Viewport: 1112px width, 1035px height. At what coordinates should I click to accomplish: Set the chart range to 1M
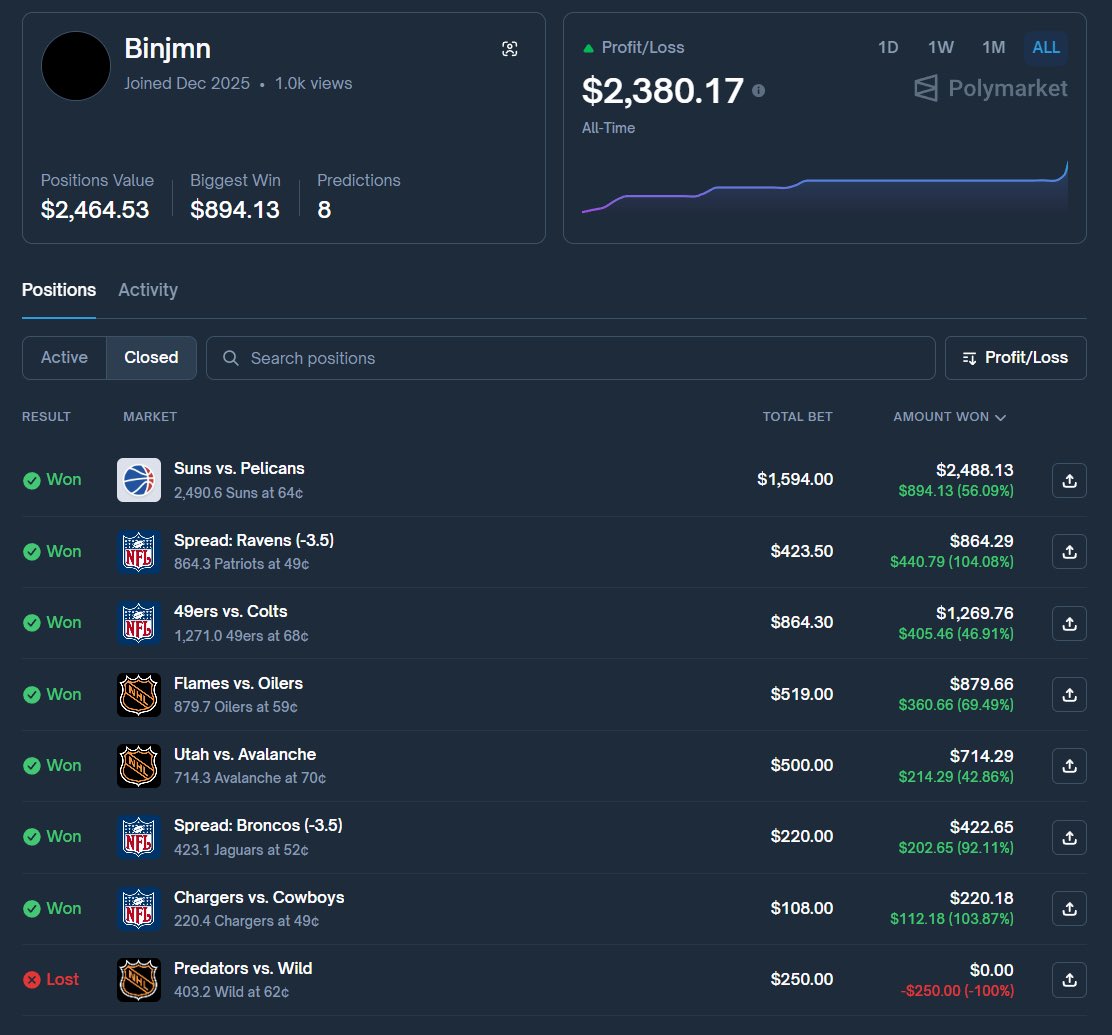(994, 48)
